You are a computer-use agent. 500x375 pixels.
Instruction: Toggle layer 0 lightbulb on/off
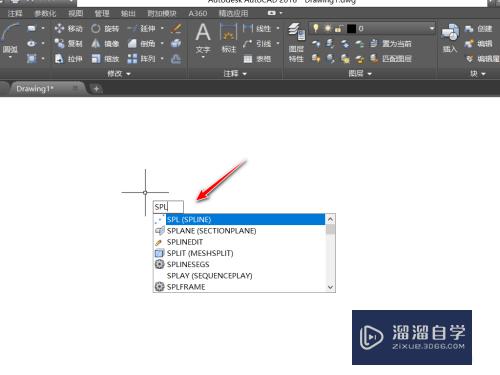[x=316, y=28]
